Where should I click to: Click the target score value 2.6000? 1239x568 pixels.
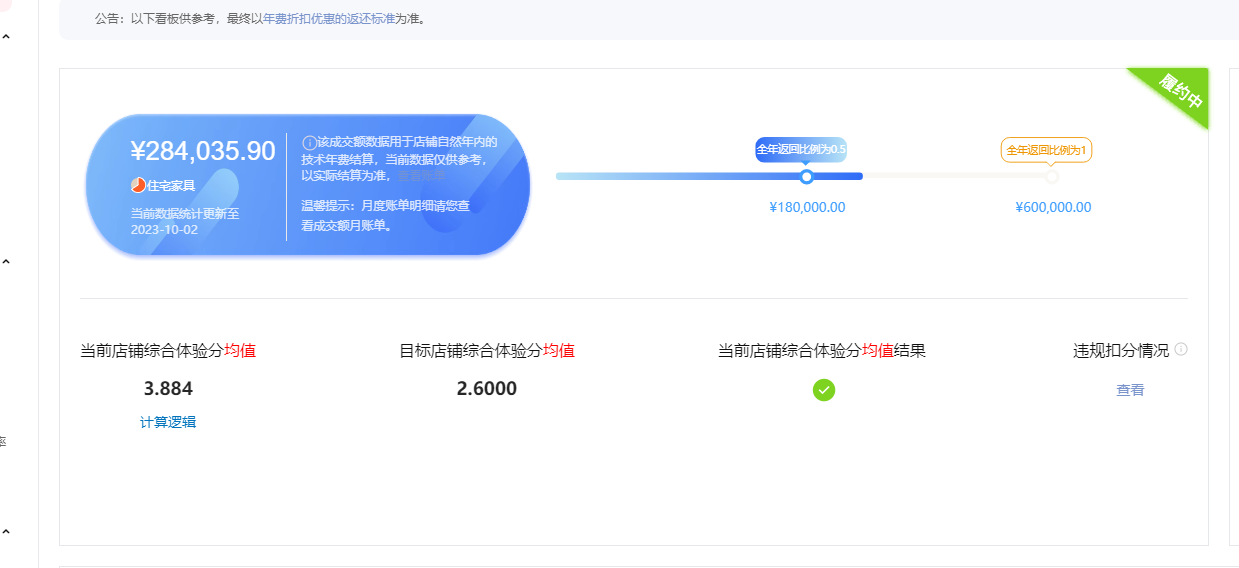[487, 389]
